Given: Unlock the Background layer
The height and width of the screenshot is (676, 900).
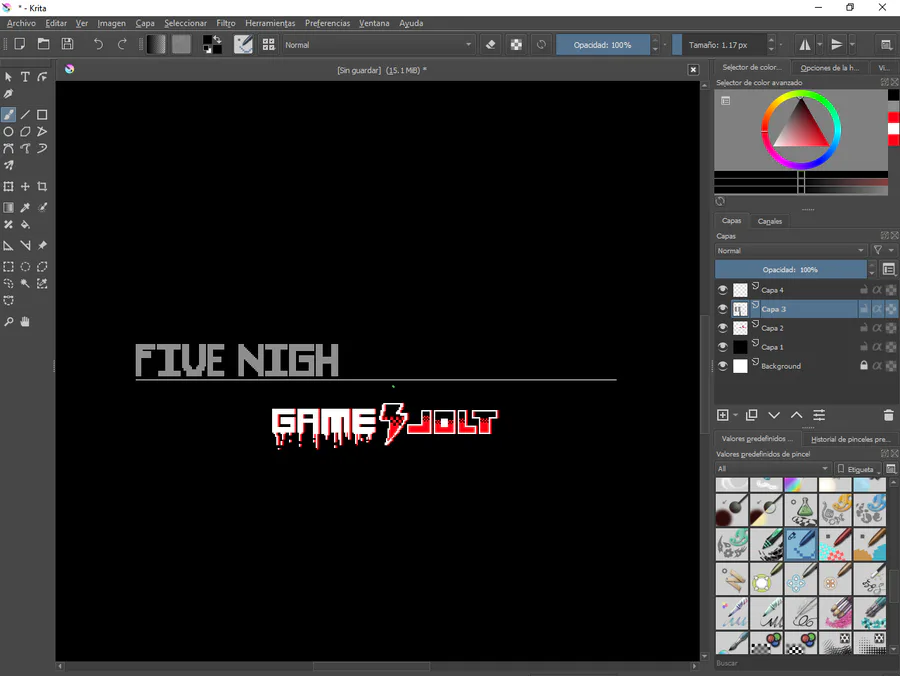Looking at the screenshot, I should point(863,366).
